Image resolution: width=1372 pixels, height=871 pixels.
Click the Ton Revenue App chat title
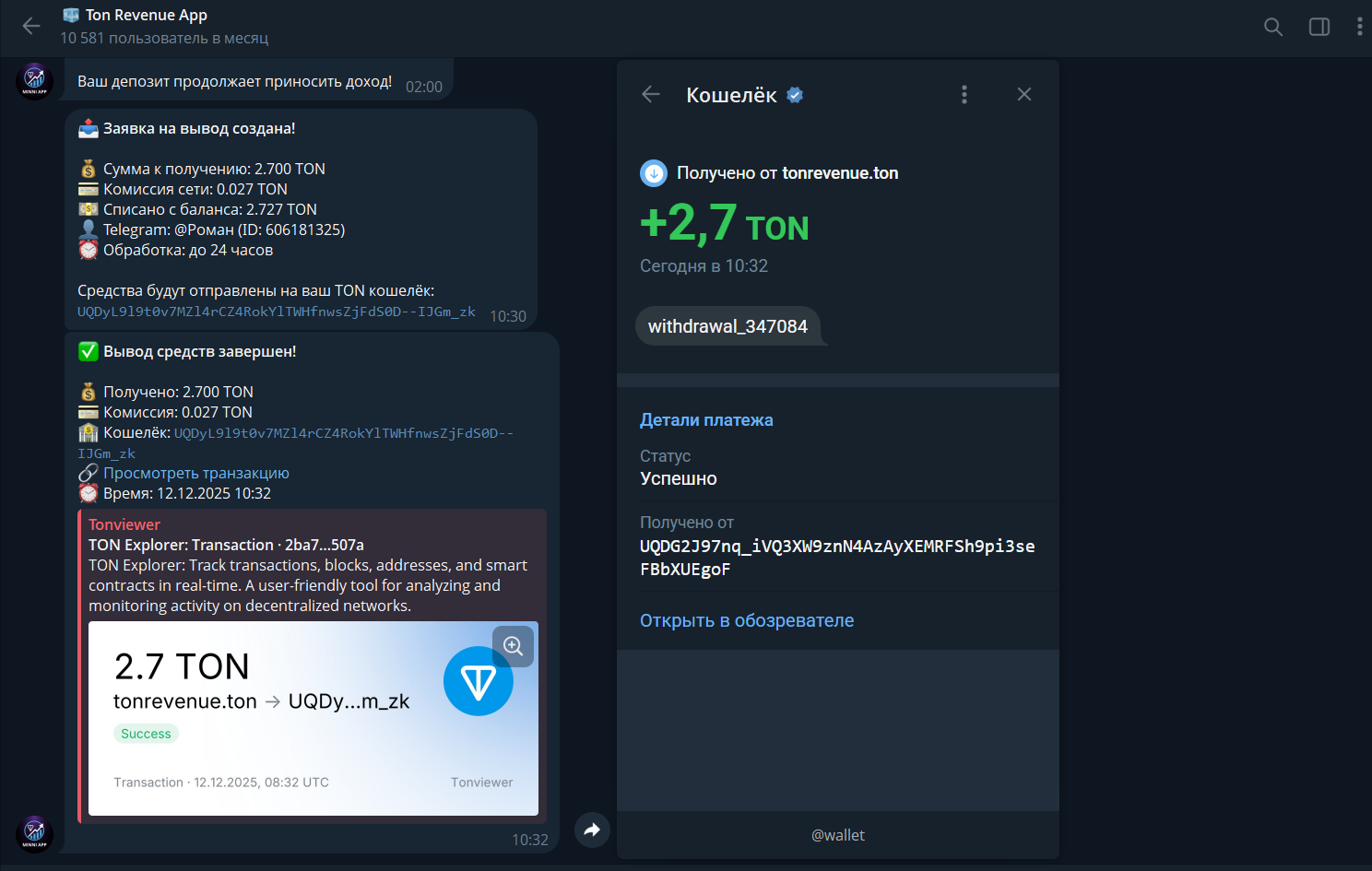[147, 15]
